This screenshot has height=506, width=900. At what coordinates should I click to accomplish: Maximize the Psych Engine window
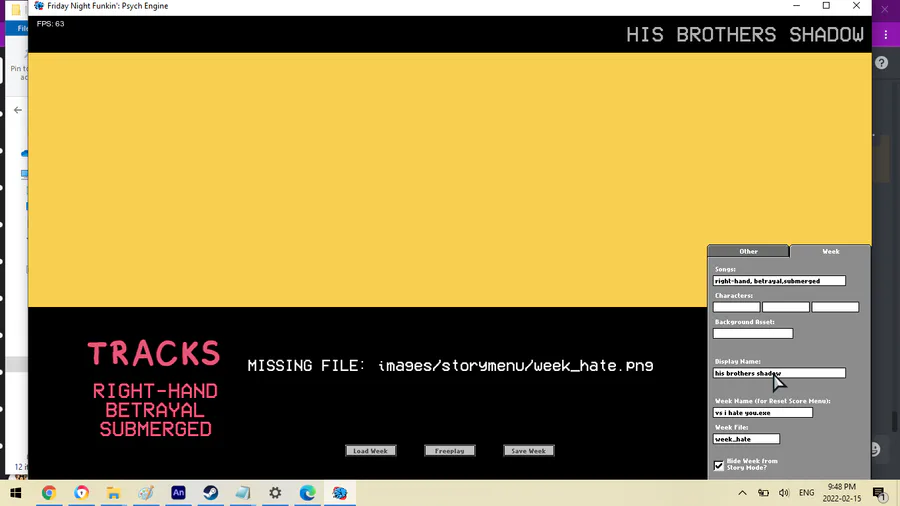pyautogui.click(x=826, y=6)
